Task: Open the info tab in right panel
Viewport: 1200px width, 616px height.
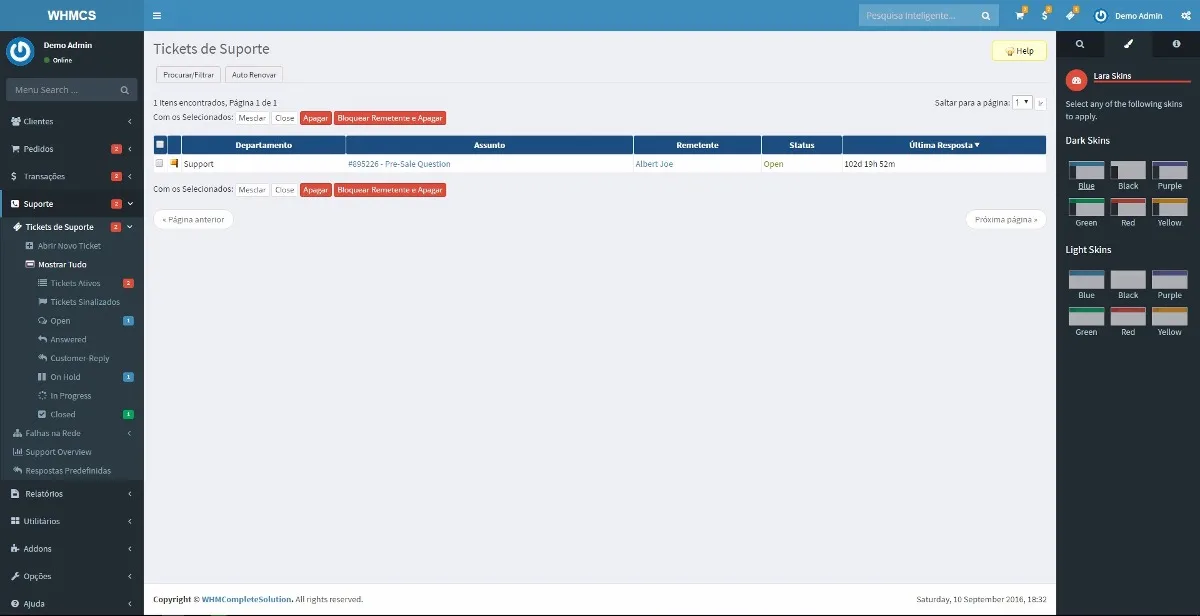Action: 1176,44
